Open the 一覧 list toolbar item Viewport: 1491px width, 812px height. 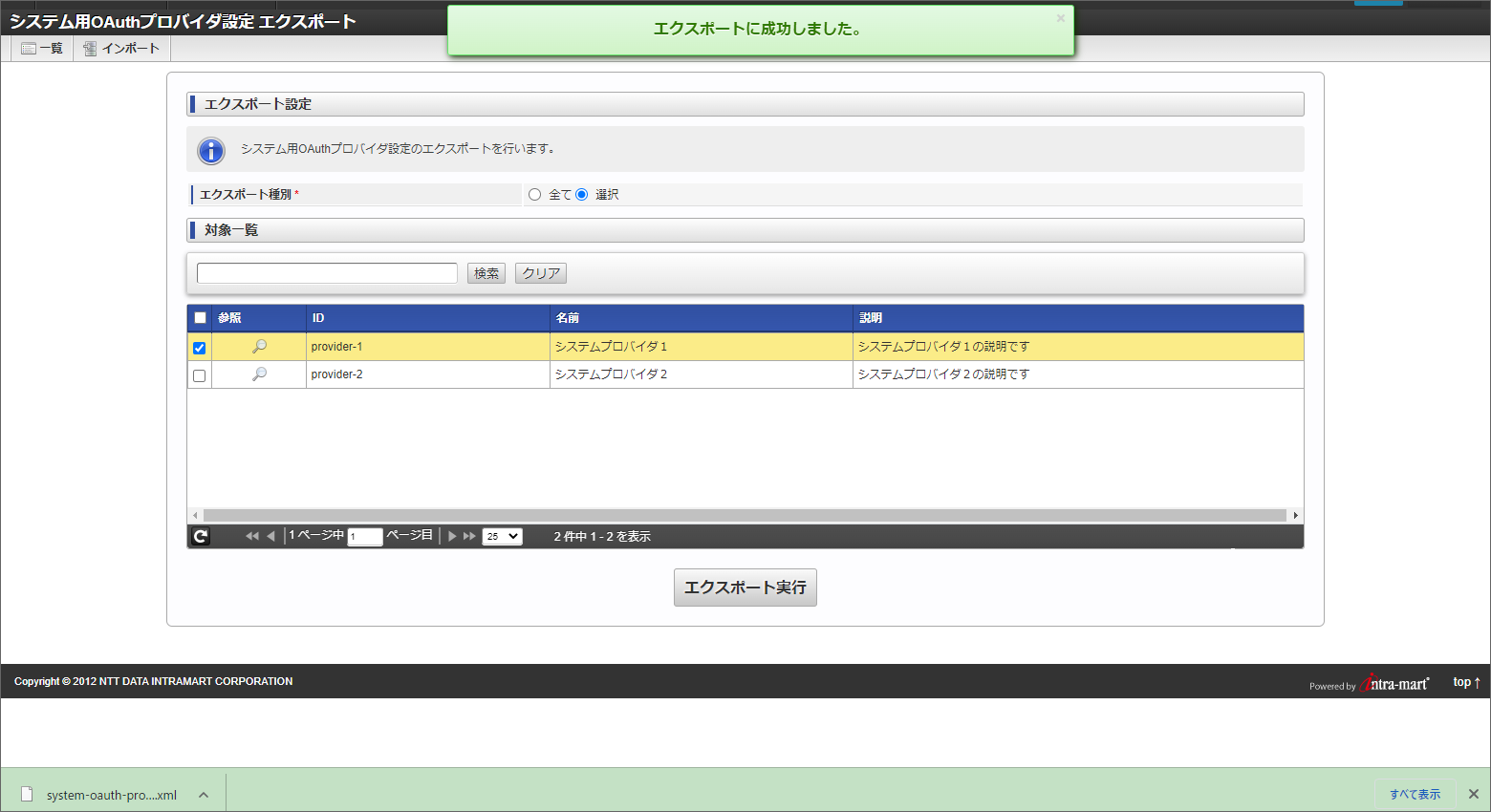point(42,49)
